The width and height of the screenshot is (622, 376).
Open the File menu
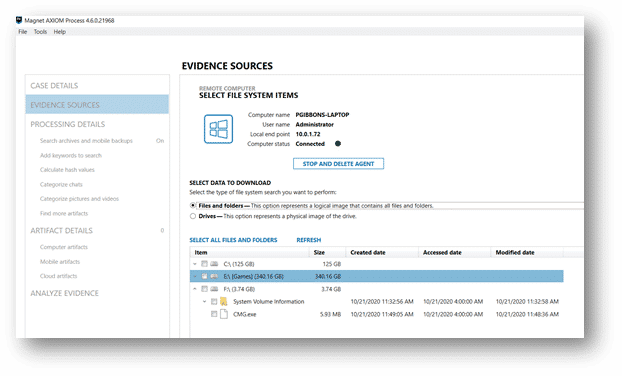pyautogui.click(x=23, y=32)
